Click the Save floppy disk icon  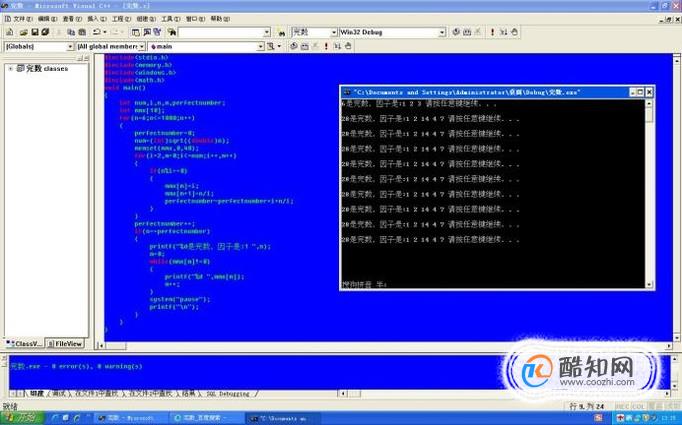coord(34,32)
